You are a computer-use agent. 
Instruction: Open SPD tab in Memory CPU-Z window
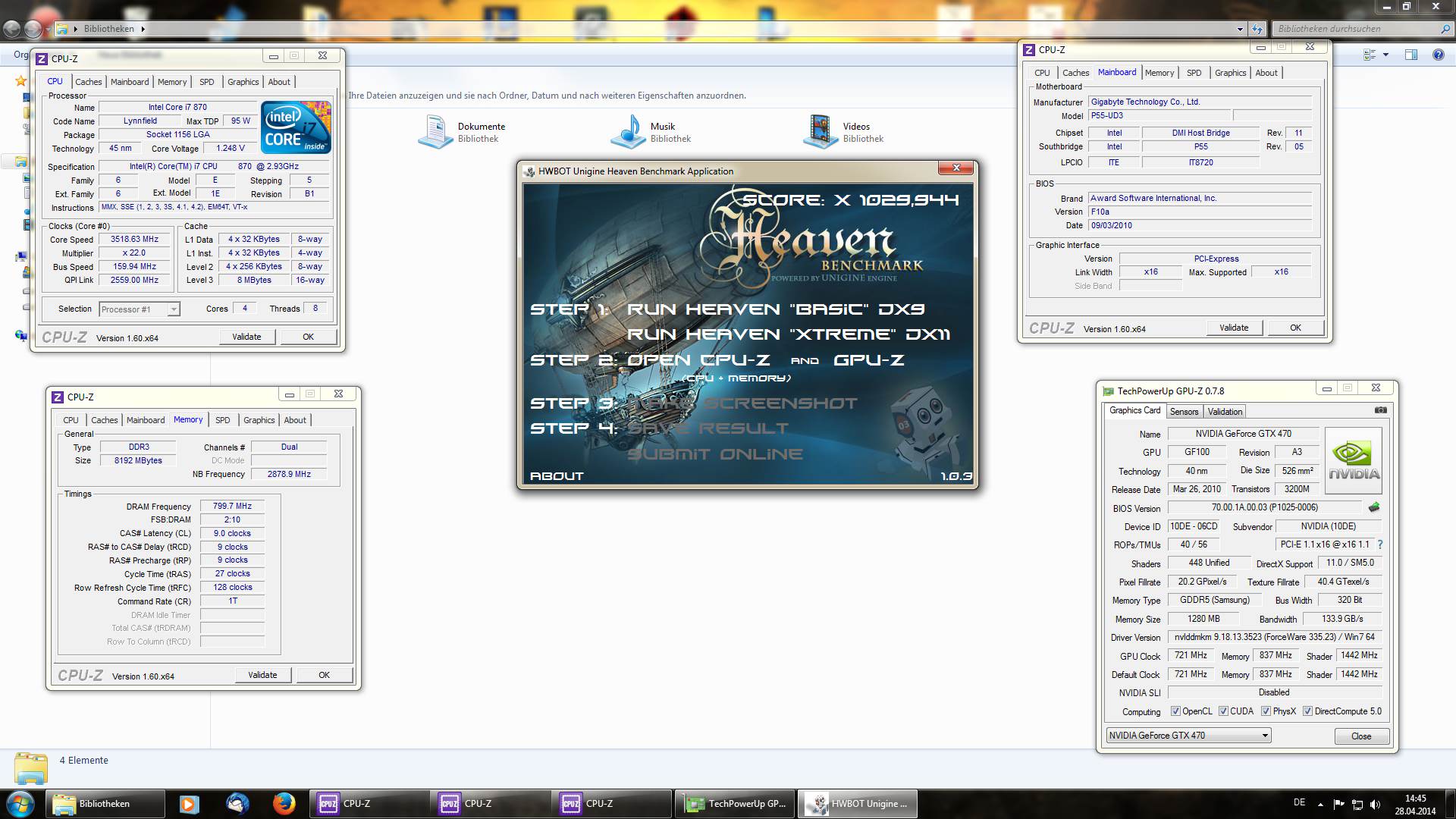pyautogui.click(x=222, y=420)
